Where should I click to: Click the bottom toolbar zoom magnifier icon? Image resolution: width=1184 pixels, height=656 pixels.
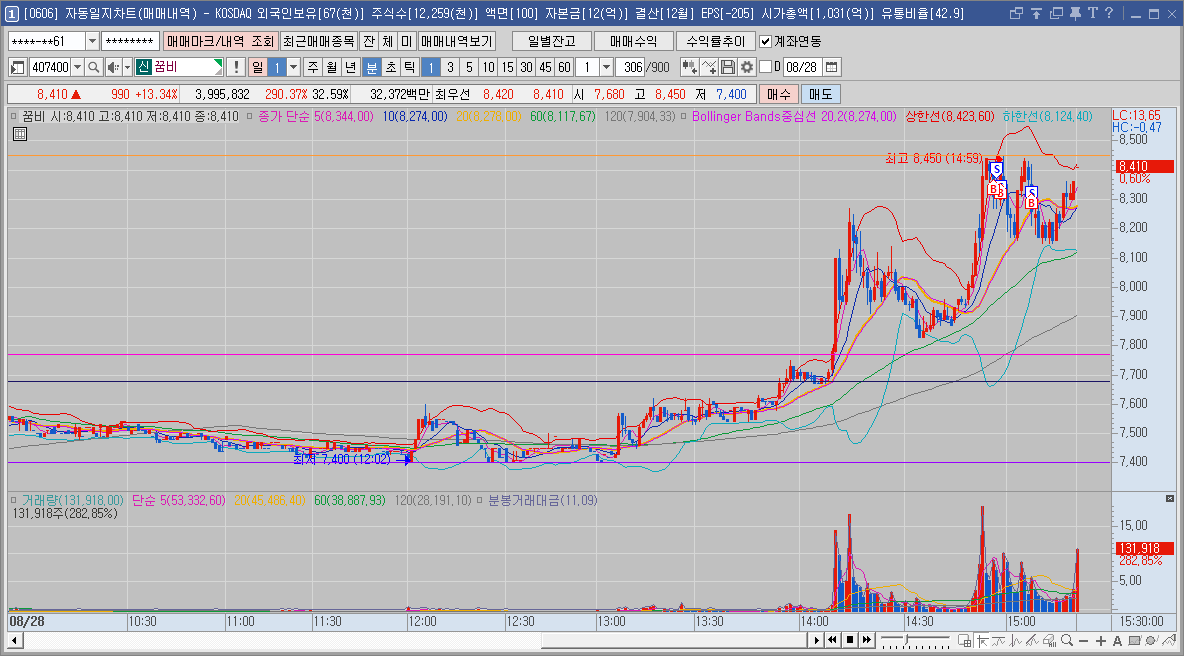click(1067, 641)
